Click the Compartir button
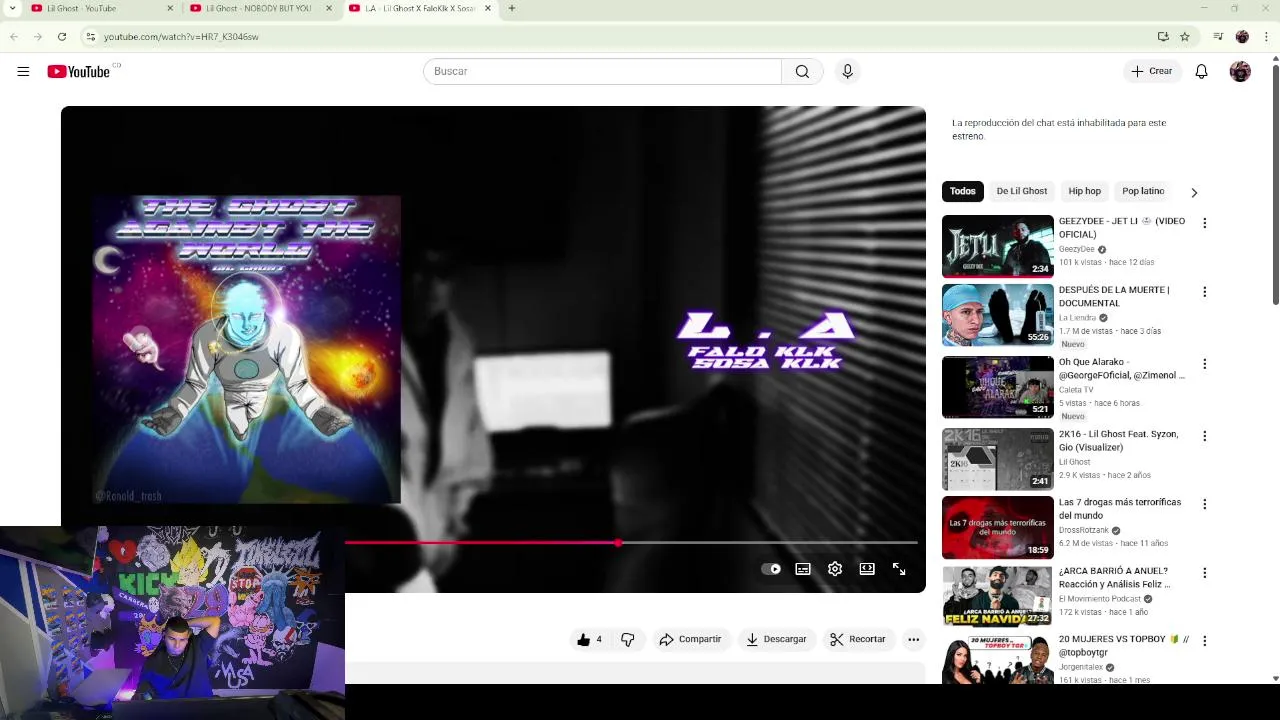The width and height of the screenshot is (1280, 720). tap(690, 639)
